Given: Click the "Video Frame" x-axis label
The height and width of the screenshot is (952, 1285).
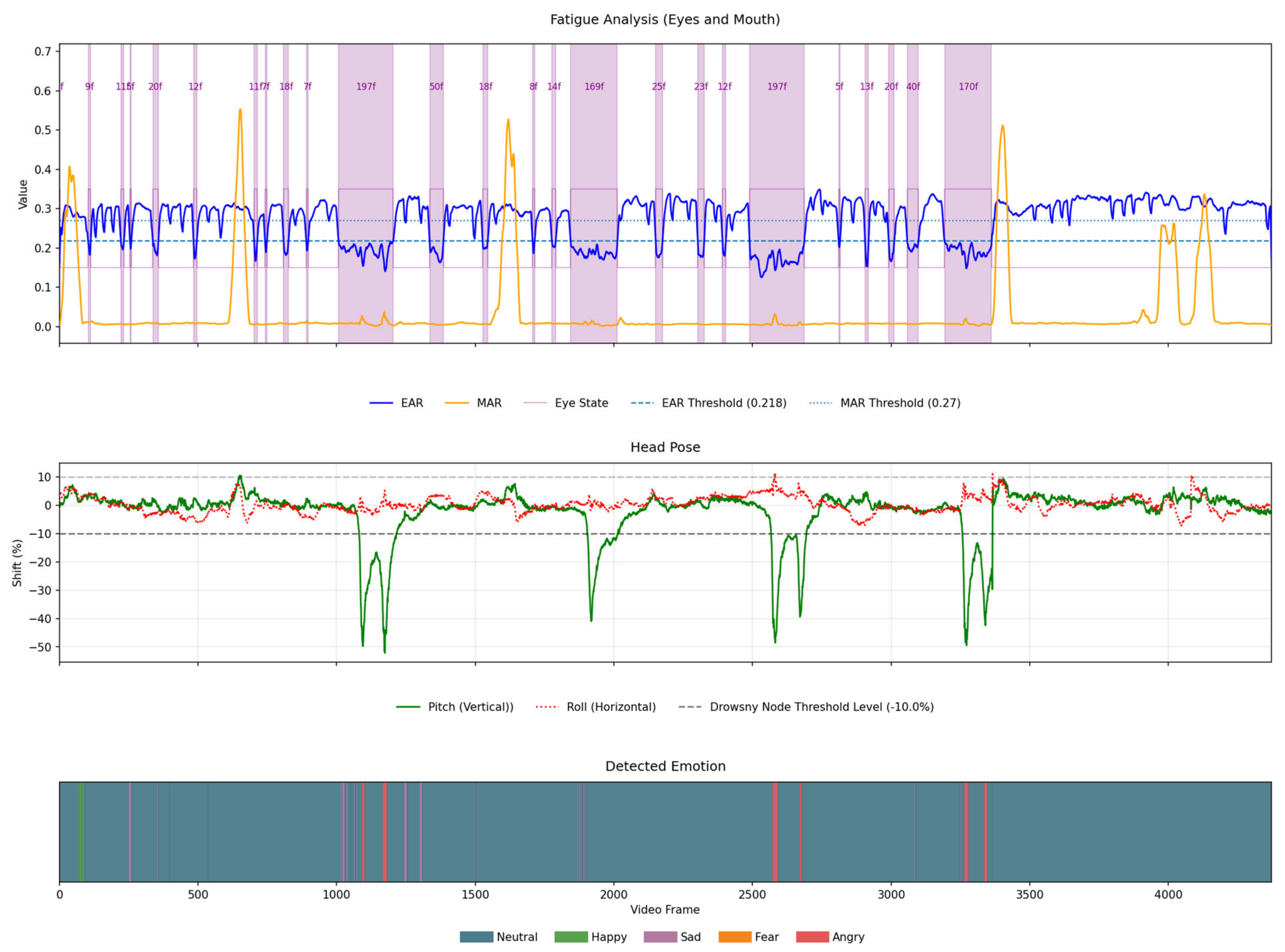Looking at the screenshot, I should (x=665, y=909).
